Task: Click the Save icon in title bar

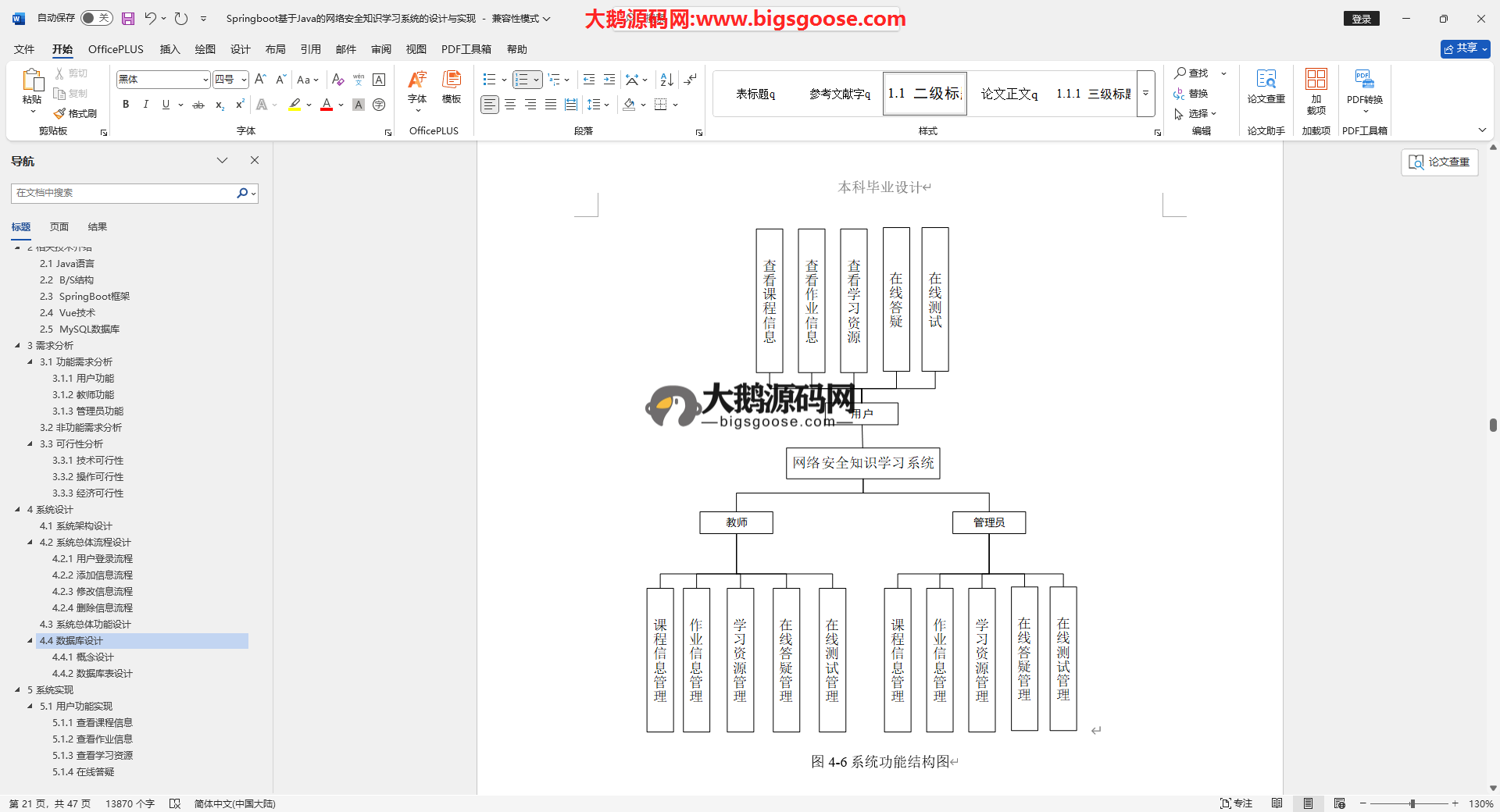Action: pos(128,19)
